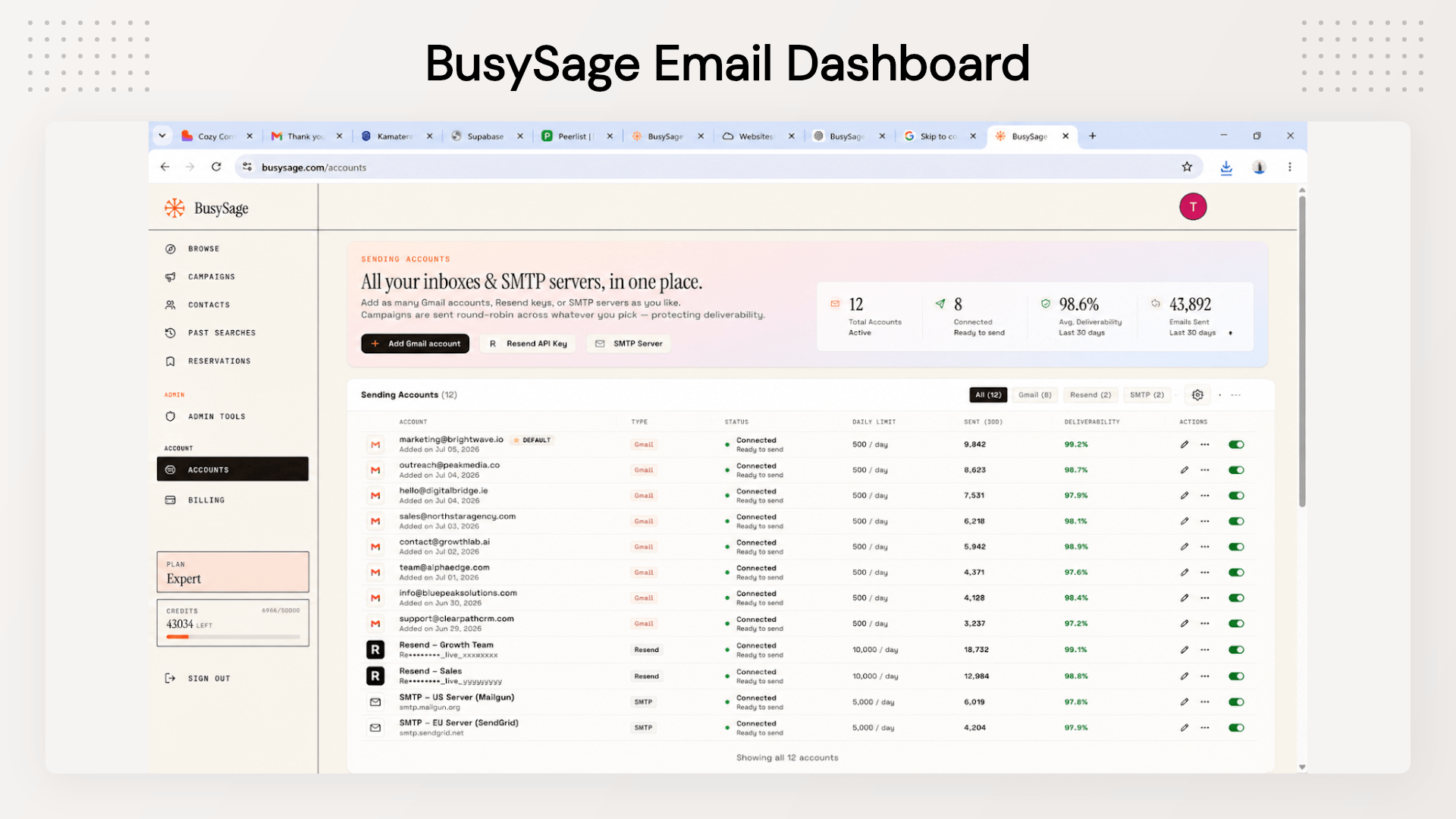
Task: Toggle off Resend – Growth Team account
Action: (x=1236, y=650)
